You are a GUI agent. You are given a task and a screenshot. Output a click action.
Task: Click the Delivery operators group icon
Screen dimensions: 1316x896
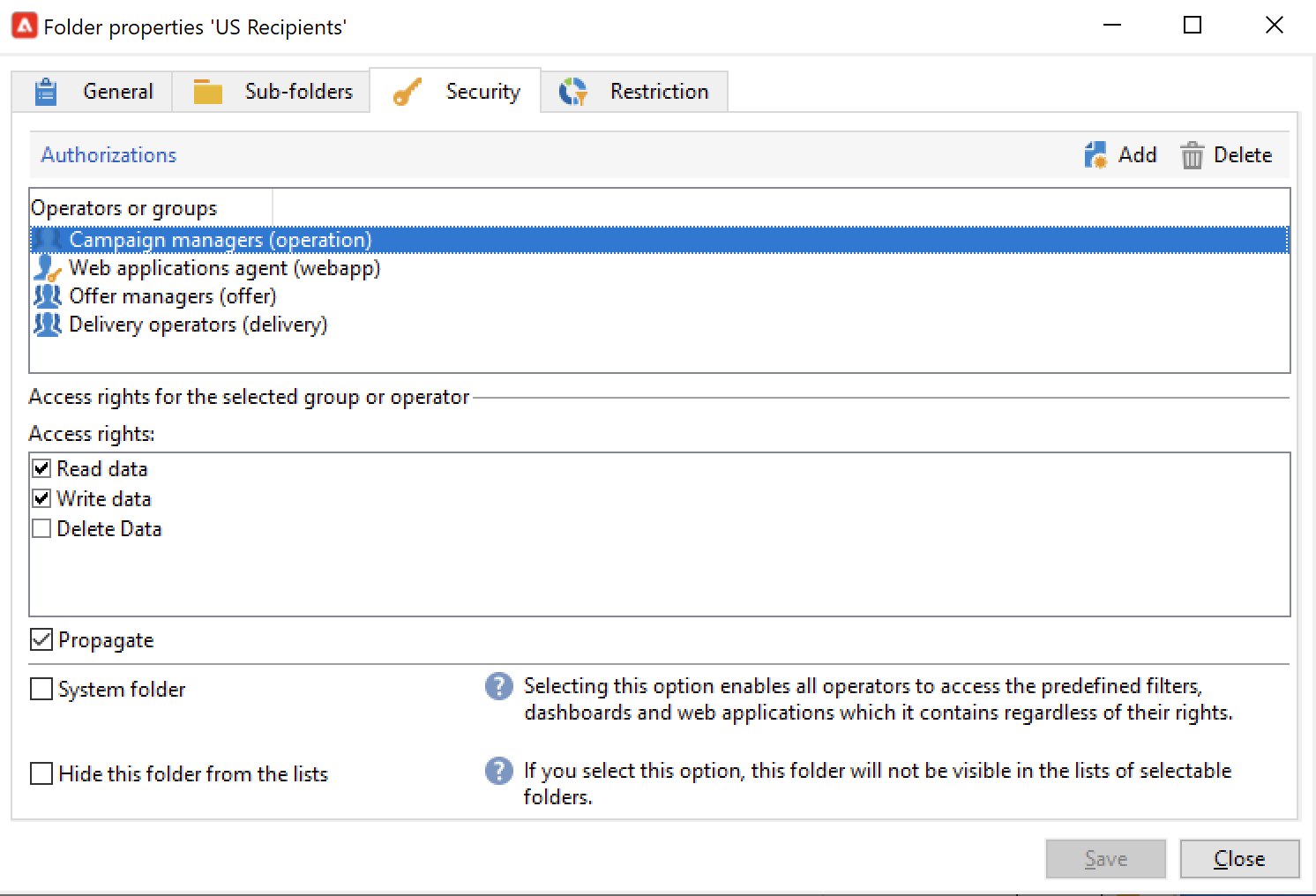47,325
